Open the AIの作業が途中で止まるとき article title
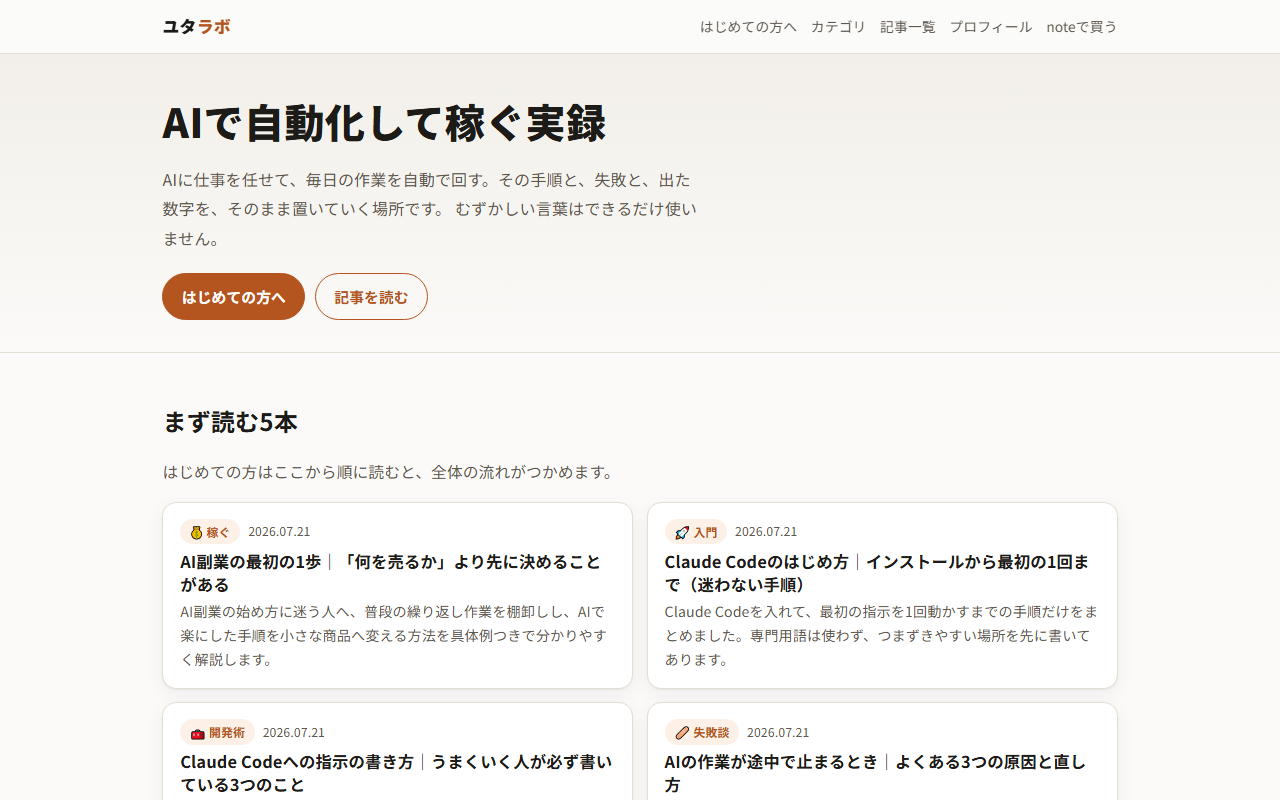This screenshot has width=1280, height=800. point(875,773)
